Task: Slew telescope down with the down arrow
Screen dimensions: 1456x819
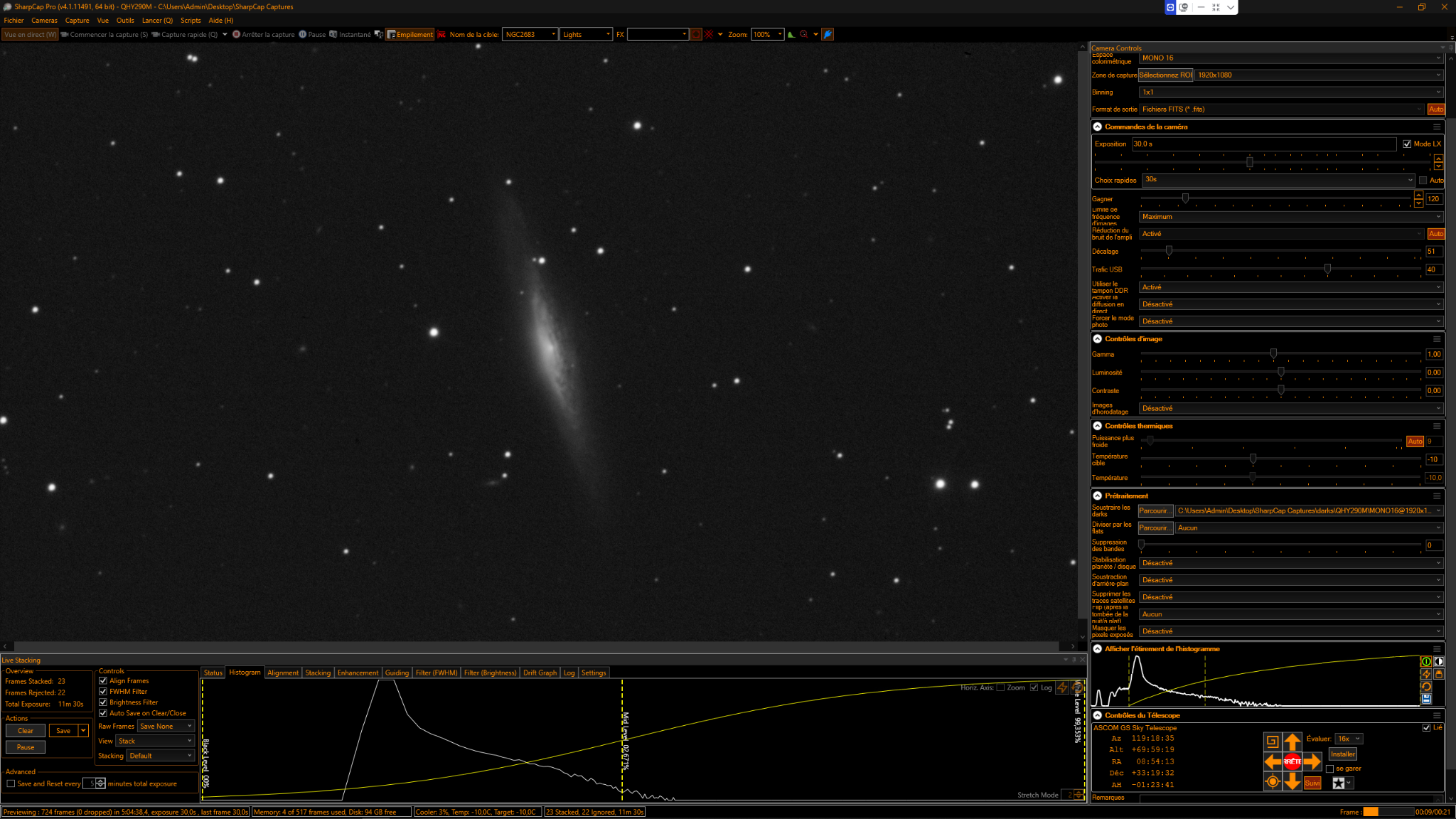Action: click(x=1292, y=782)
